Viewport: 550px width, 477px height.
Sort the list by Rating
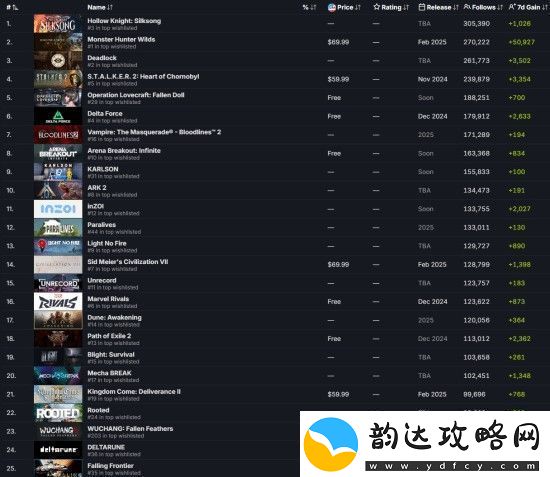tap(391, 7)
